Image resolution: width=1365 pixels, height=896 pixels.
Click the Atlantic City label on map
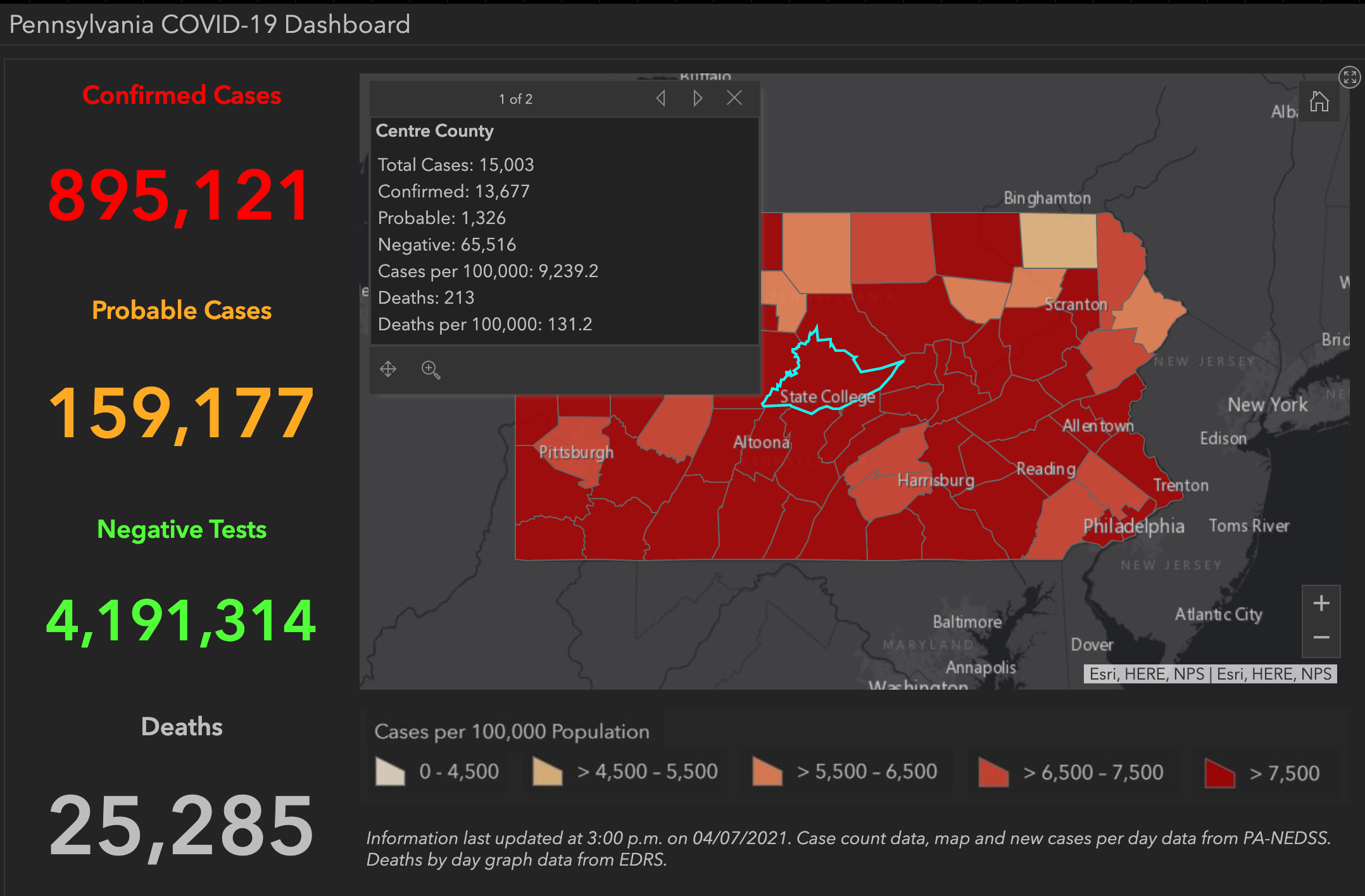(x=1219, y=614)
